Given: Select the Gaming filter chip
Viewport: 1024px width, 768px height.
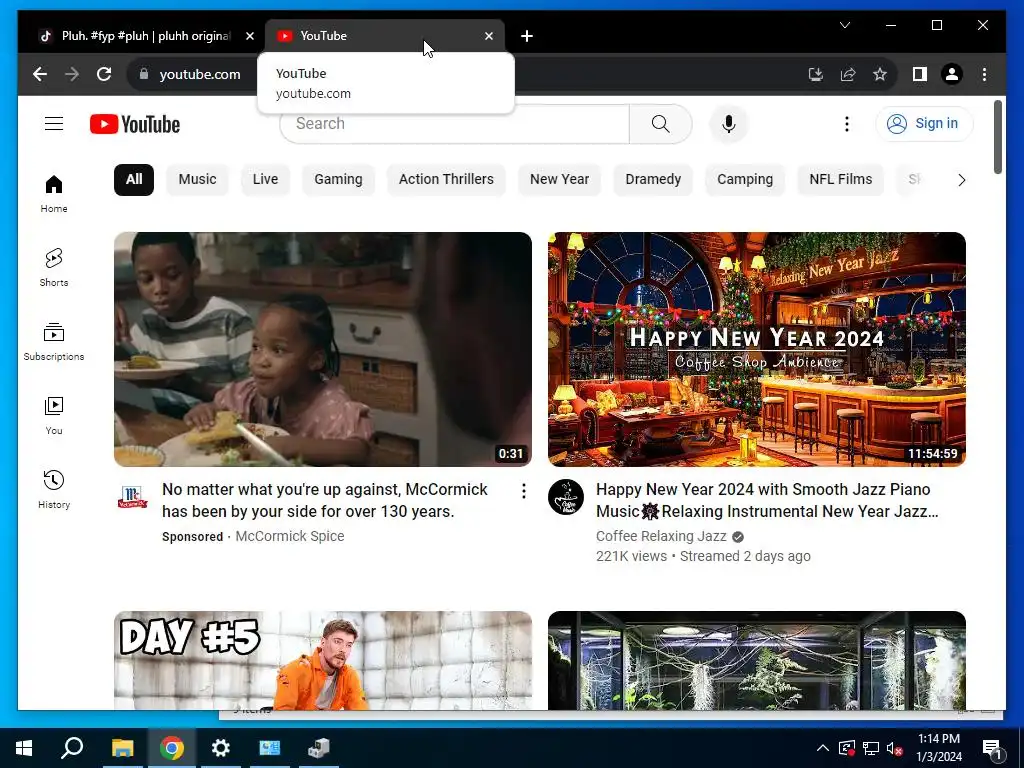Looking at the screenshot, I should pyautogui.click(x=338, y=180).
